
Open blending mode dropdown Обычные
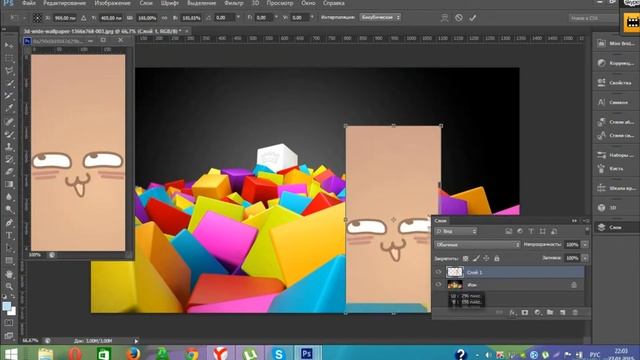click(477, 245)
